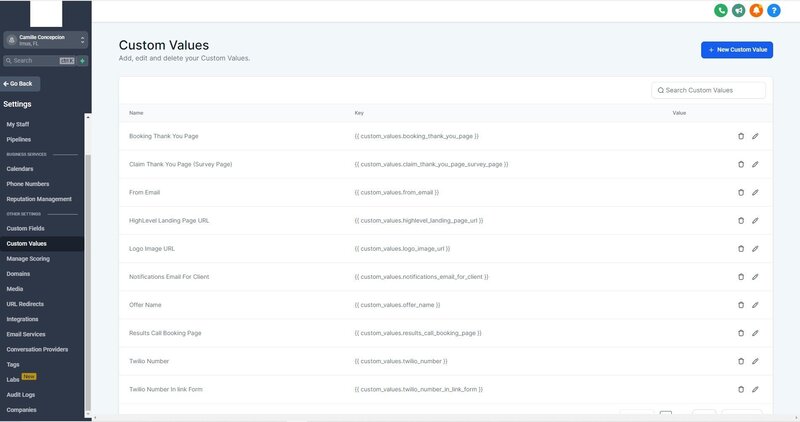Edit HighLevel Landing Page URL value
Image resolution: width=800 pixels, height=422 pixels.
coord(755,220)
